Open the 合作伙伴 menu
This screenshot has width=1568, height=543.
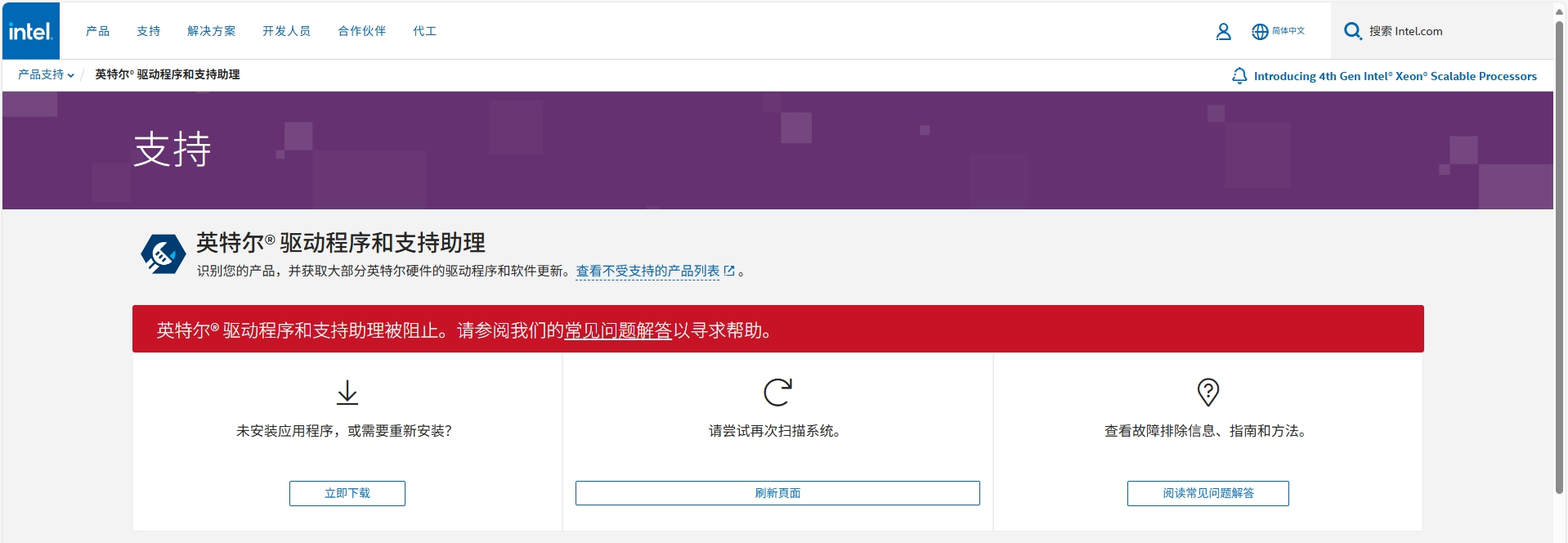pyautogui.click(x=361, y=31)
